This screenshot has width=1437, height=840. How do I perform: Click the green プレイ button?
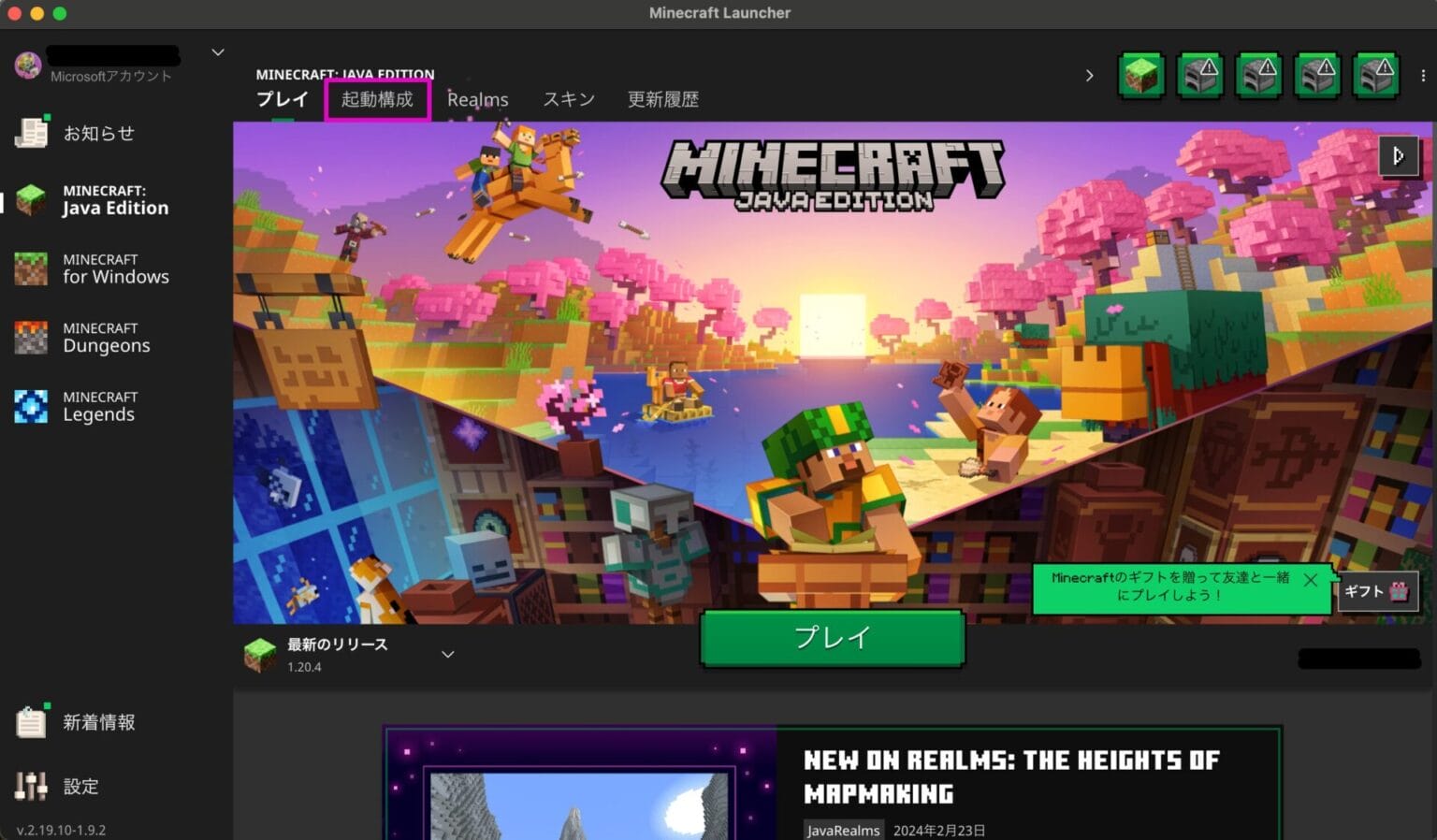[831, 638]
